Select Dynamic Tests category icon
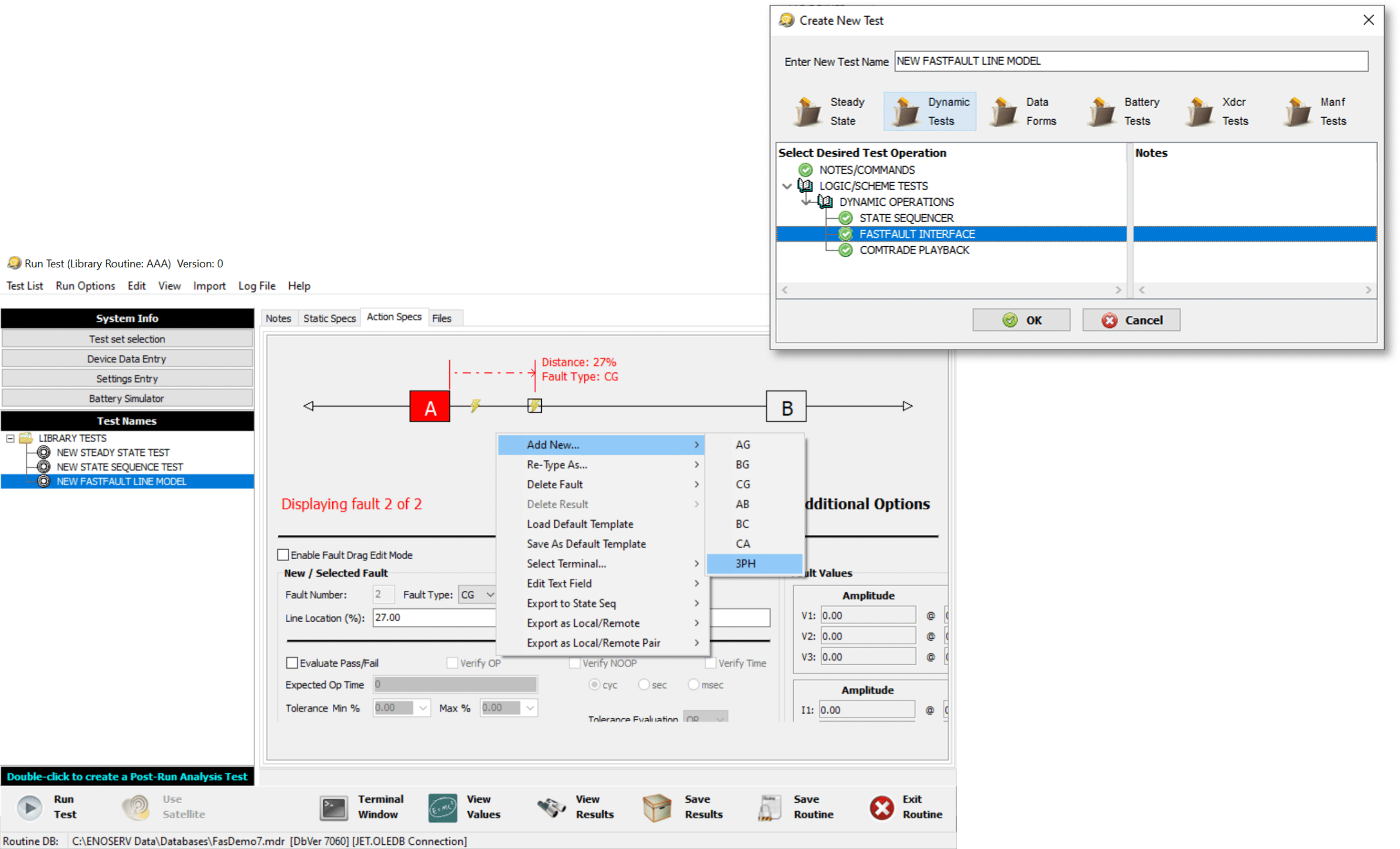Viewport: 1400px width, 849px height. [905, 111]
